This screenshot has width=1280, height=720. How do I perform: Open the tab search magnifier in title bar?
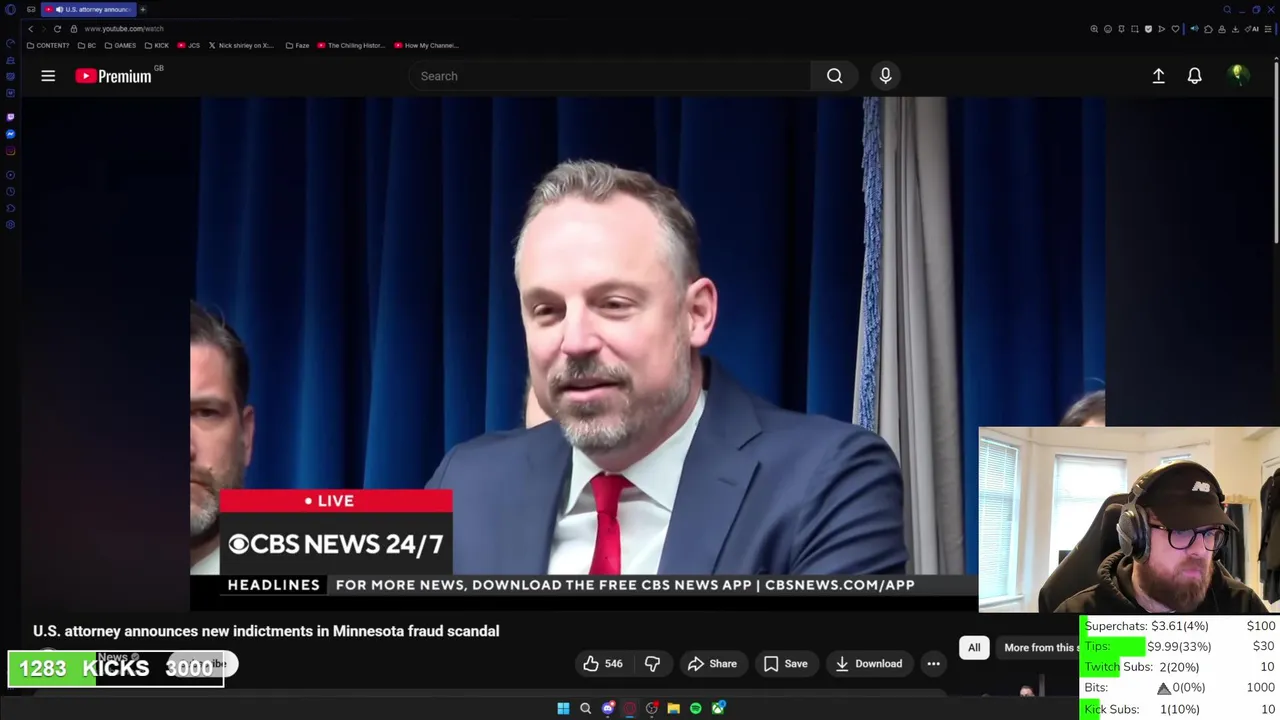pos(1227,9)
